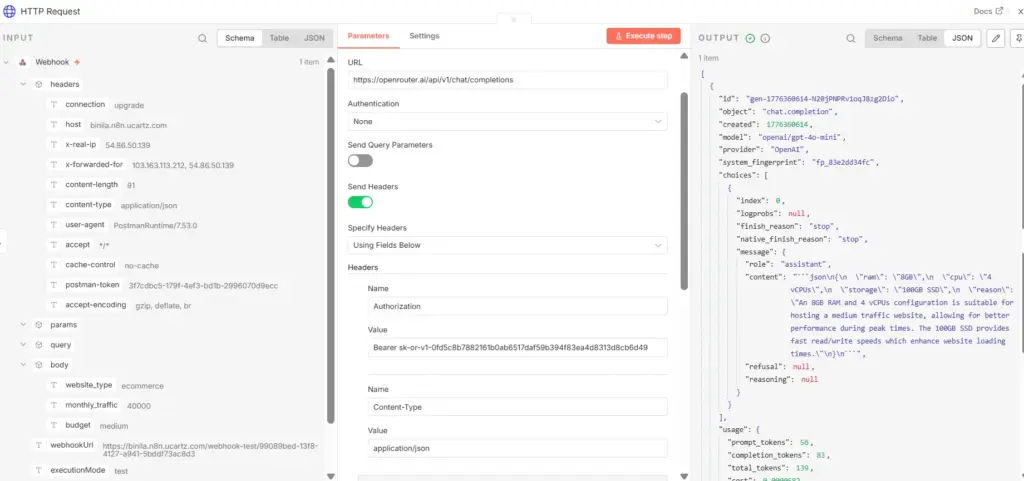The width and height of the screenshot is (1024, 481).
Task: Click type icon beside user-agent field
Action: click(54, 225)
